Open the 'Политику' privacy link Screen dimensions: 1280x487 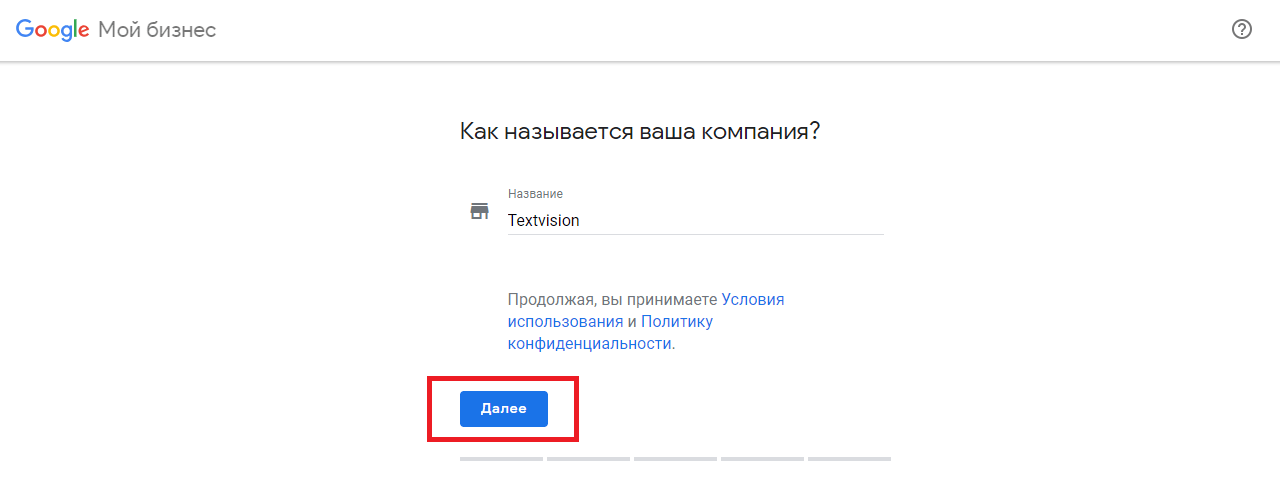(677, 321)
